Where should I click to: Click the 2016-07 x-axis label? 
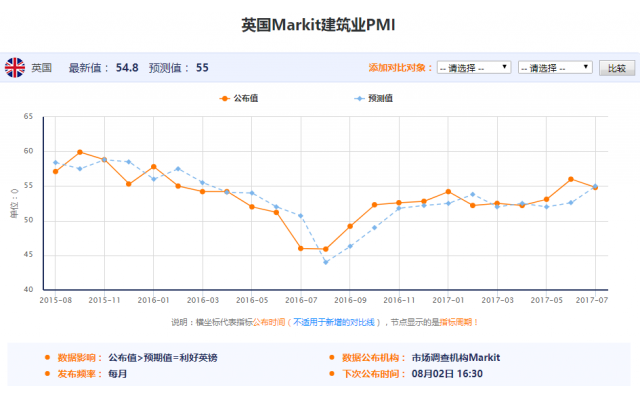click(301, 300)
